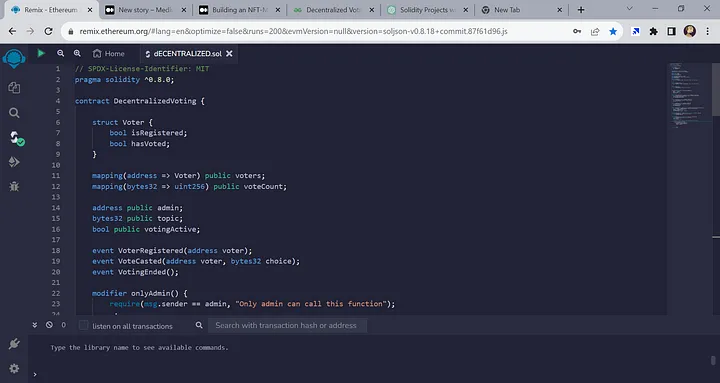The height and width of the screenshot is (383, 720).
Task: Open the browser side panel icon
Action: point(671,31)
